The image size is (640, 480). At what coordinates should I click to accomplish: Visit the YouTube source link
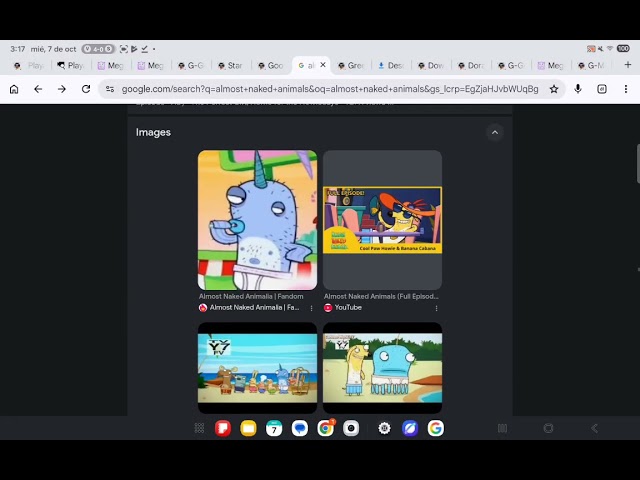pyautogui.click(x=343, y=307)
